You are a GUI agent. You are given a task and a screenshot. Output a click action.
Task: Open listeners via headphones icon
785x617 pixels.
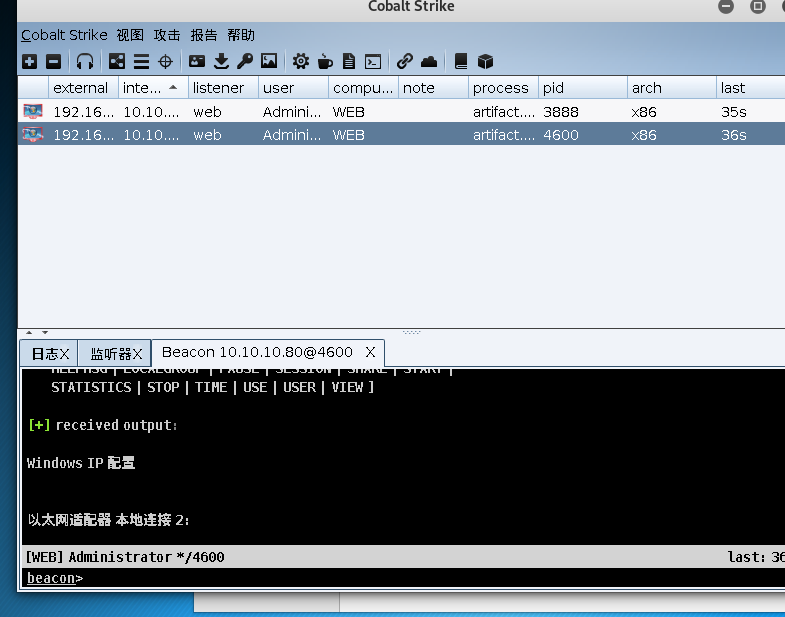(85, 62)
